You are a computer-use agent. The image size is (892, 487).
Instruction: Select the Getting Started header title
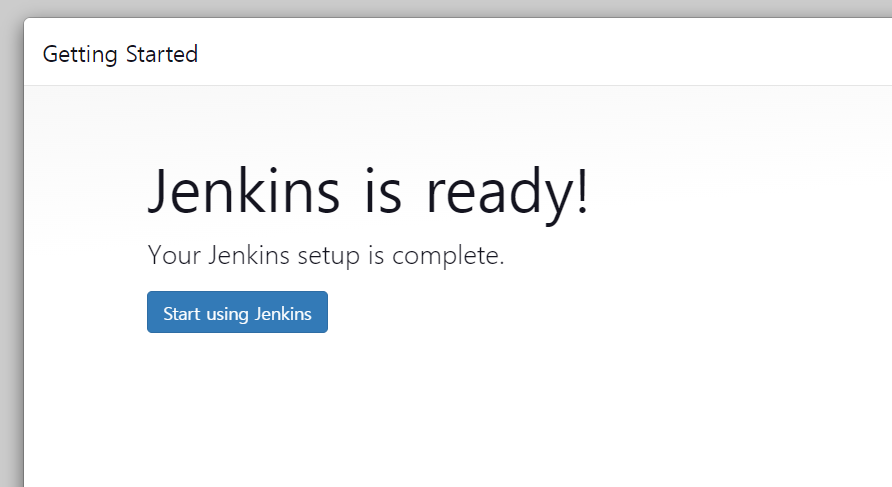tap(120, 55)
